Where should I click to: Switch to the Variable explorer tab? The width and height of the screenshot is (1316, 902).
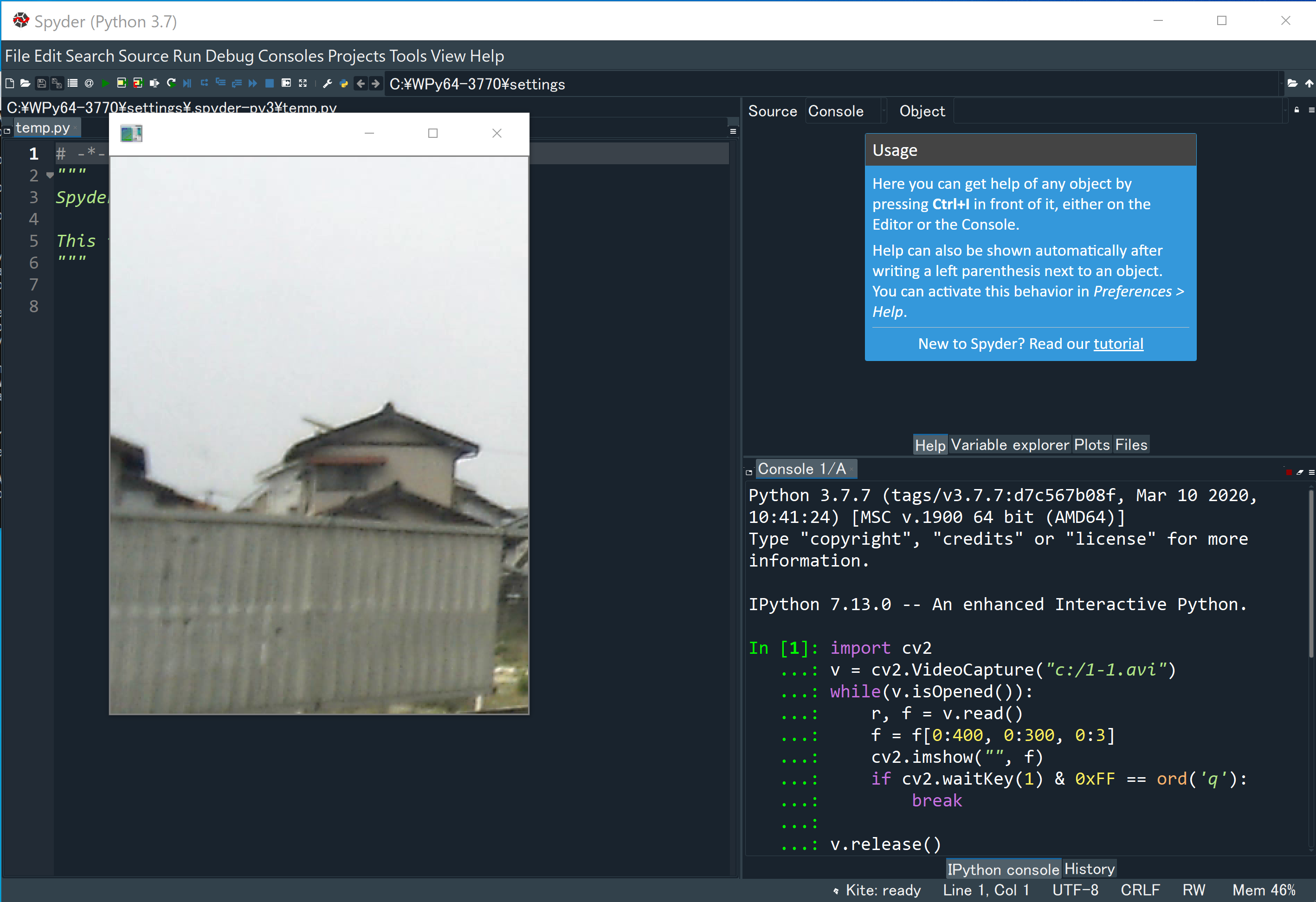tap(1010, 445)
